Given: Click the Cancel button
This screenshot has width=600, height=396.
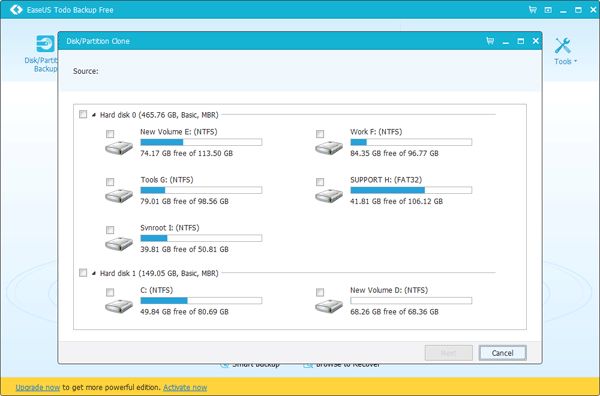Looking at the screenshot, I should (x=502, y=353).
